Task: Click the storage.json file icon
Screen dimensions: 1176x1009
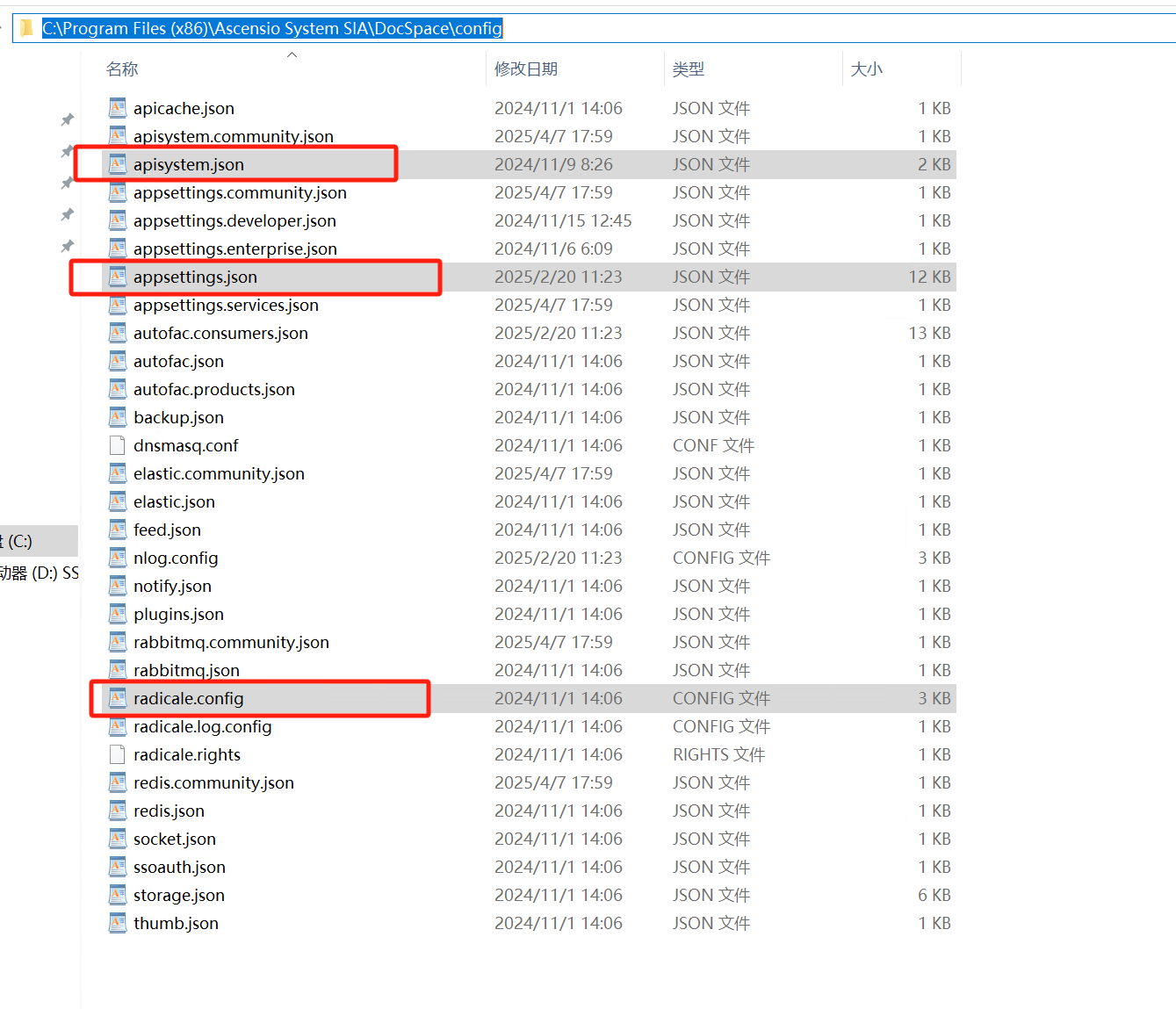Action: click(117, 895)
